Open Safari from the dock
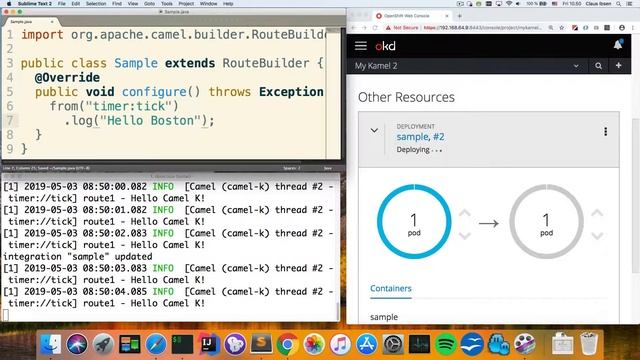Image resolution: width=640 pixels, height=360 pixels. [x=156, y=344]
